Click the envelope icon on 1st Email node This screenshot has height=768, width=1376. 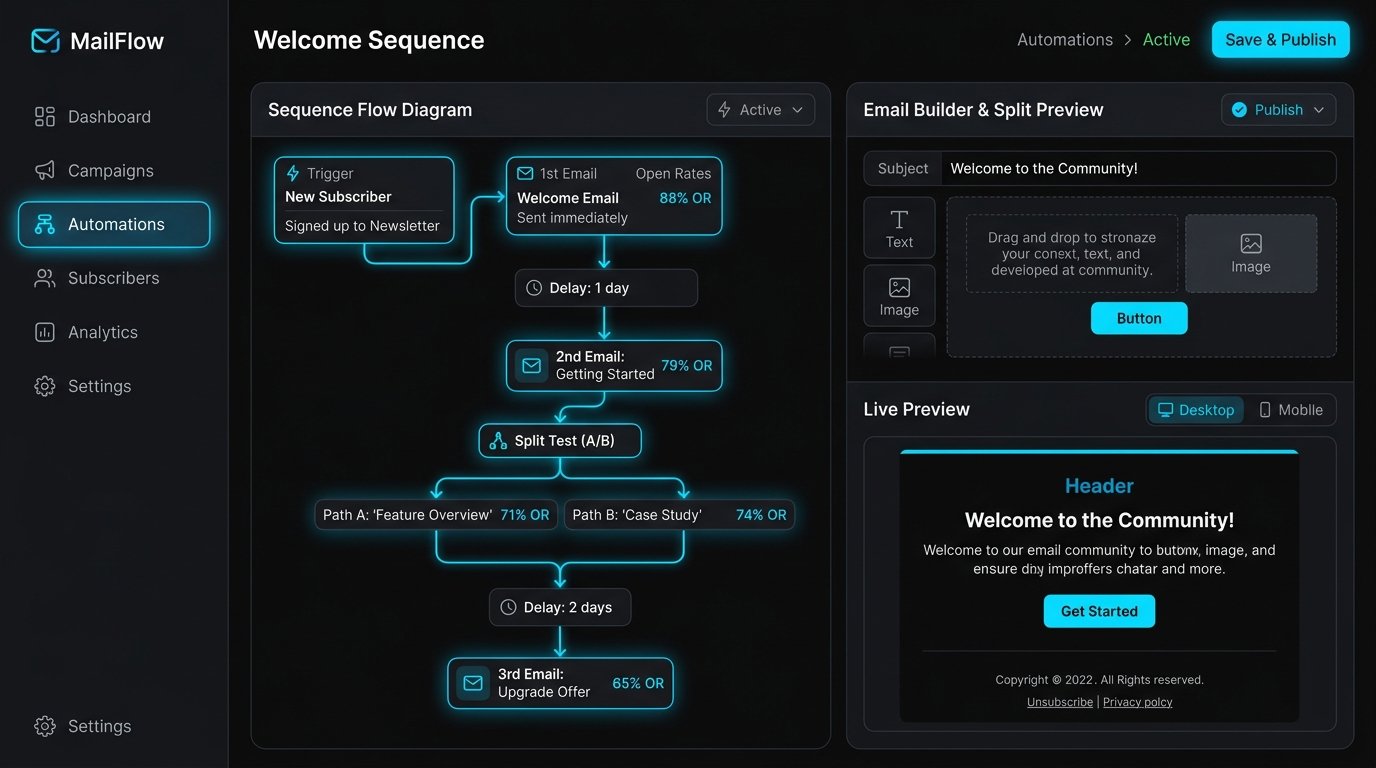(525, 174)
